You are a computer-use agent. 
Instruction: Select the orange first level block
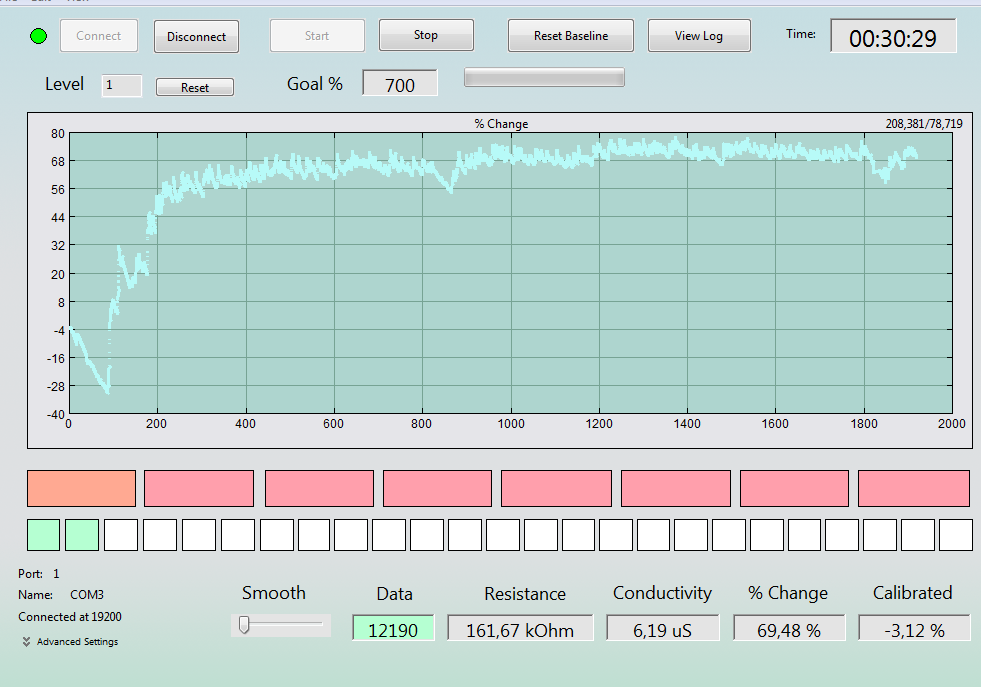[81, 489]
